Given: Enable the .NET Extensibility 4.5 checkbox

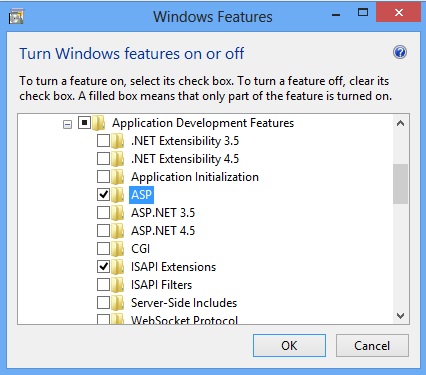Looking at the screenshot, I should coord(103,159).
